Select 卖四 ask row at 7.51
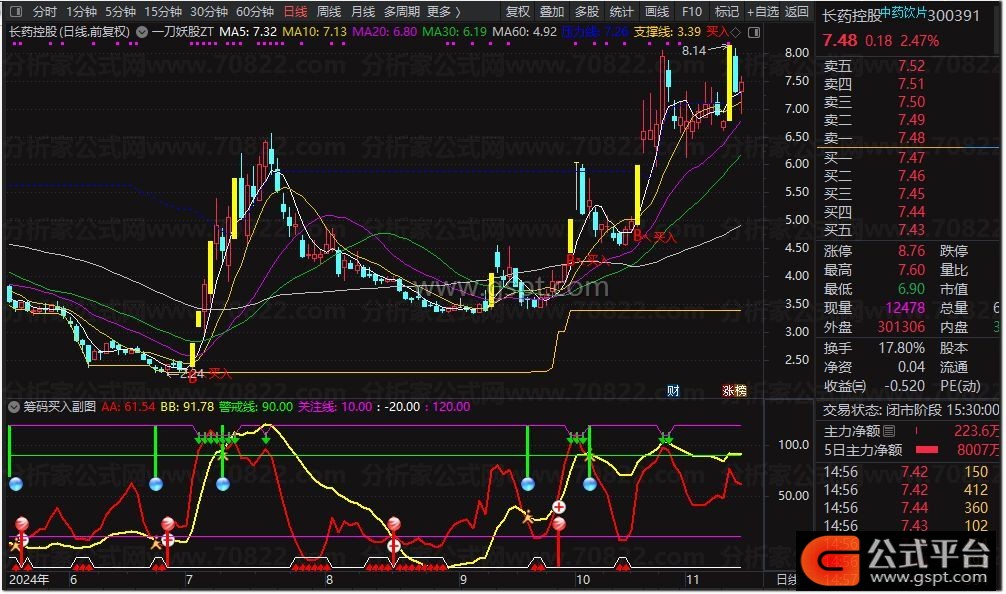The image size is (1006, 594). point(908,84)
